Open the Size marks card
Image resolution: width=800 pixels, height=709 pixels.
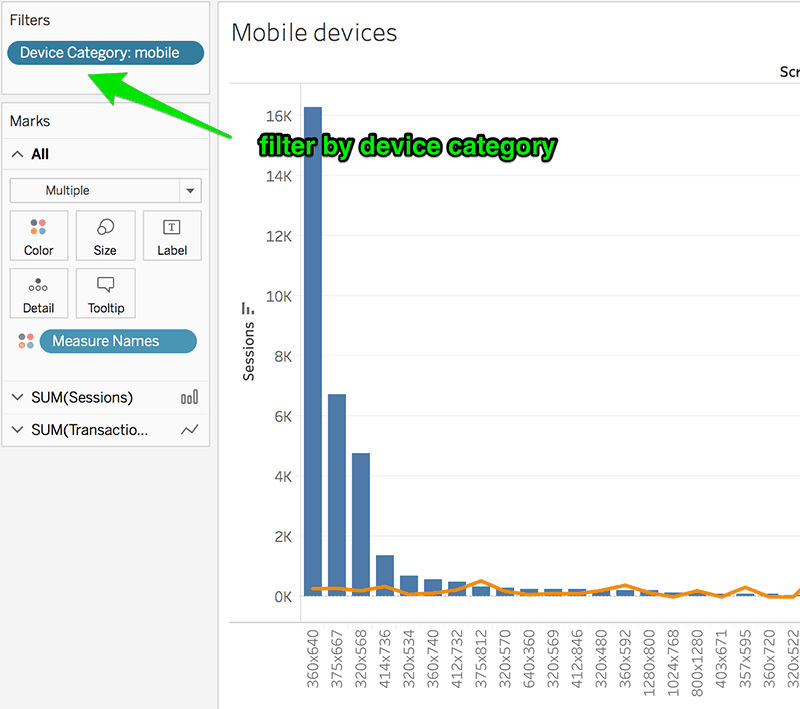coord(106,236)
